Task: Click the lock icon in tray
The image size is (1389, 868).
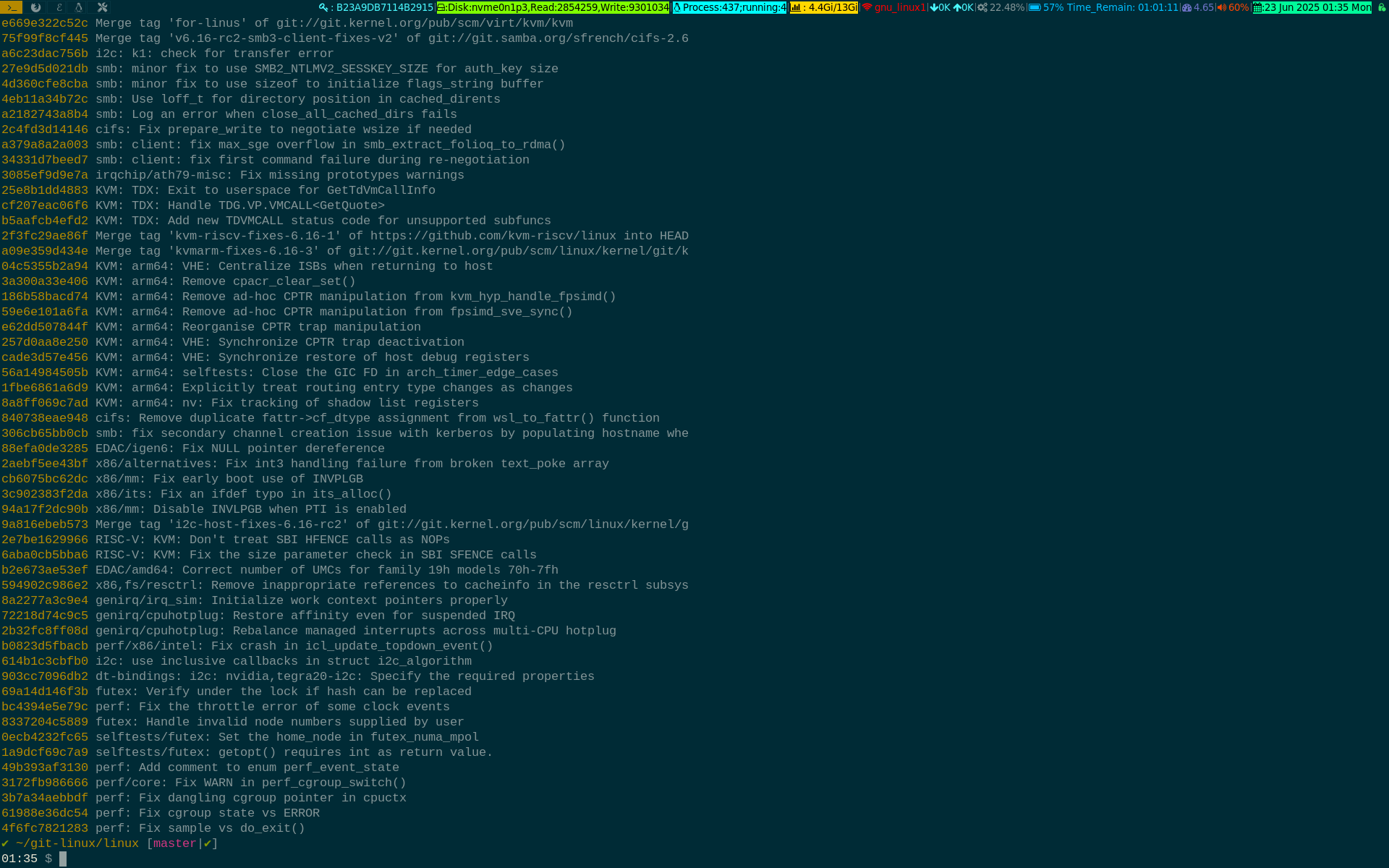Action: (1381, 7)
